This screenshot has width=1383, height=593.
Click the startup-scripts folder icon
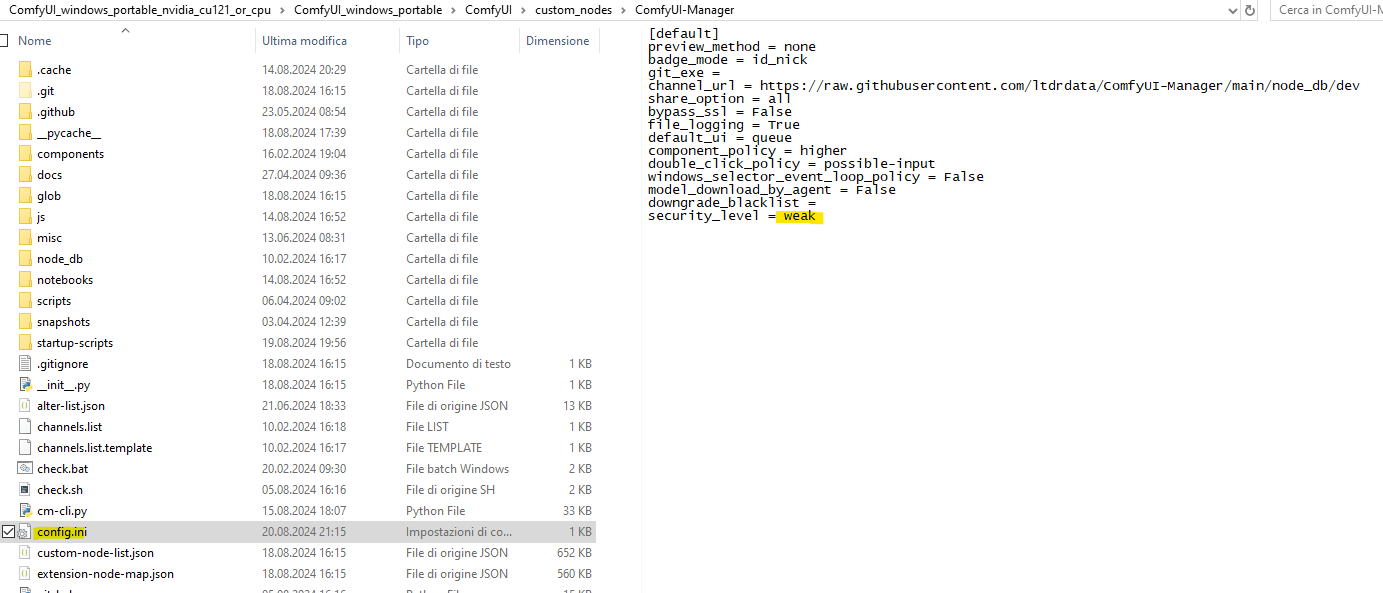click(x=25, y=343)
